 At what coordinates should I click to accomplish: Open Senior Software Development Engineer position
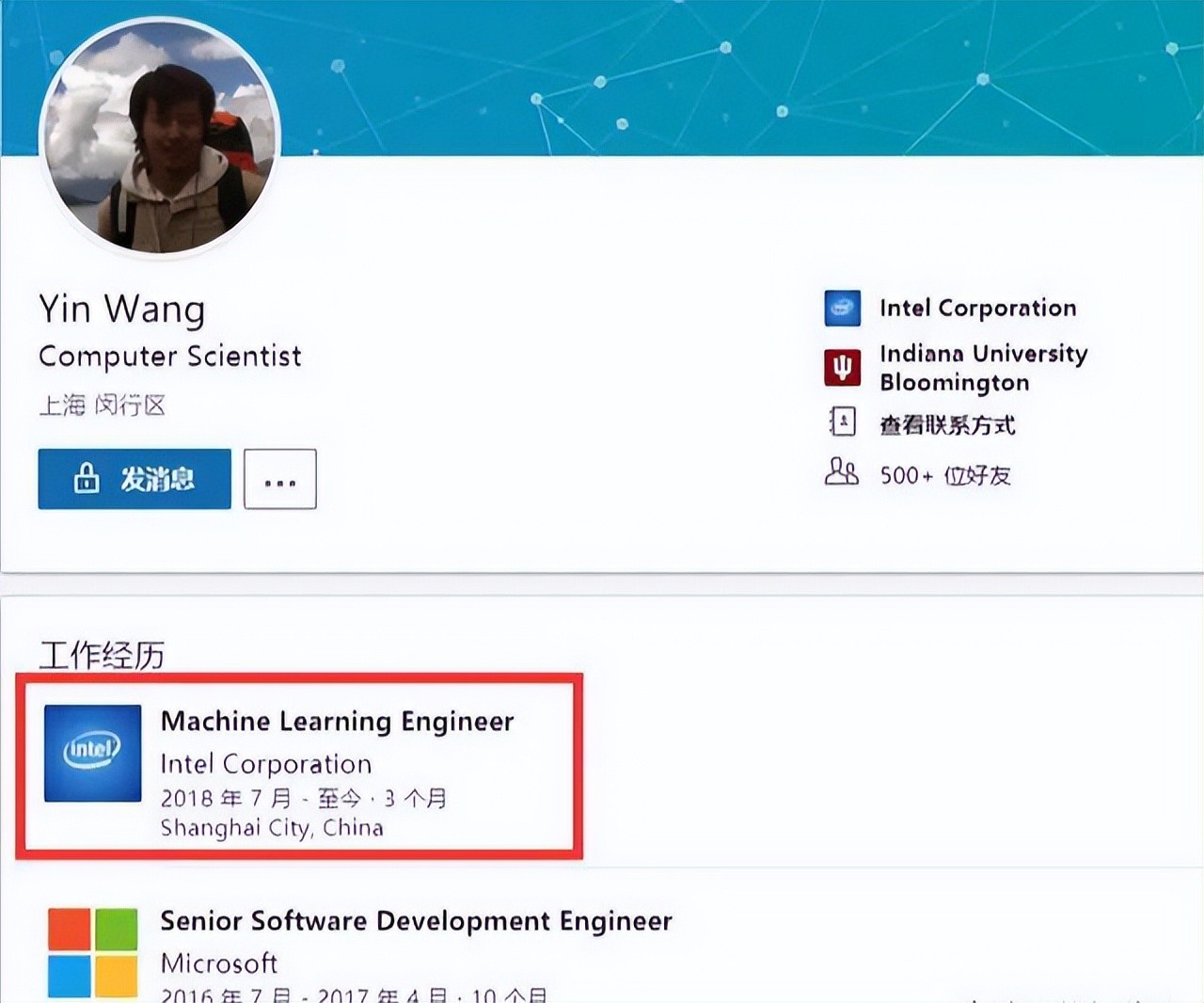pos(416,921)
